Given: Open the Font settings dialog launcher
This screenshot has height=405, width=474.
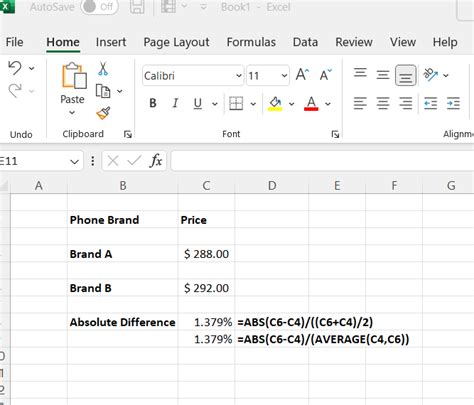Looking at the screenshot, I should tap(335, 134).
